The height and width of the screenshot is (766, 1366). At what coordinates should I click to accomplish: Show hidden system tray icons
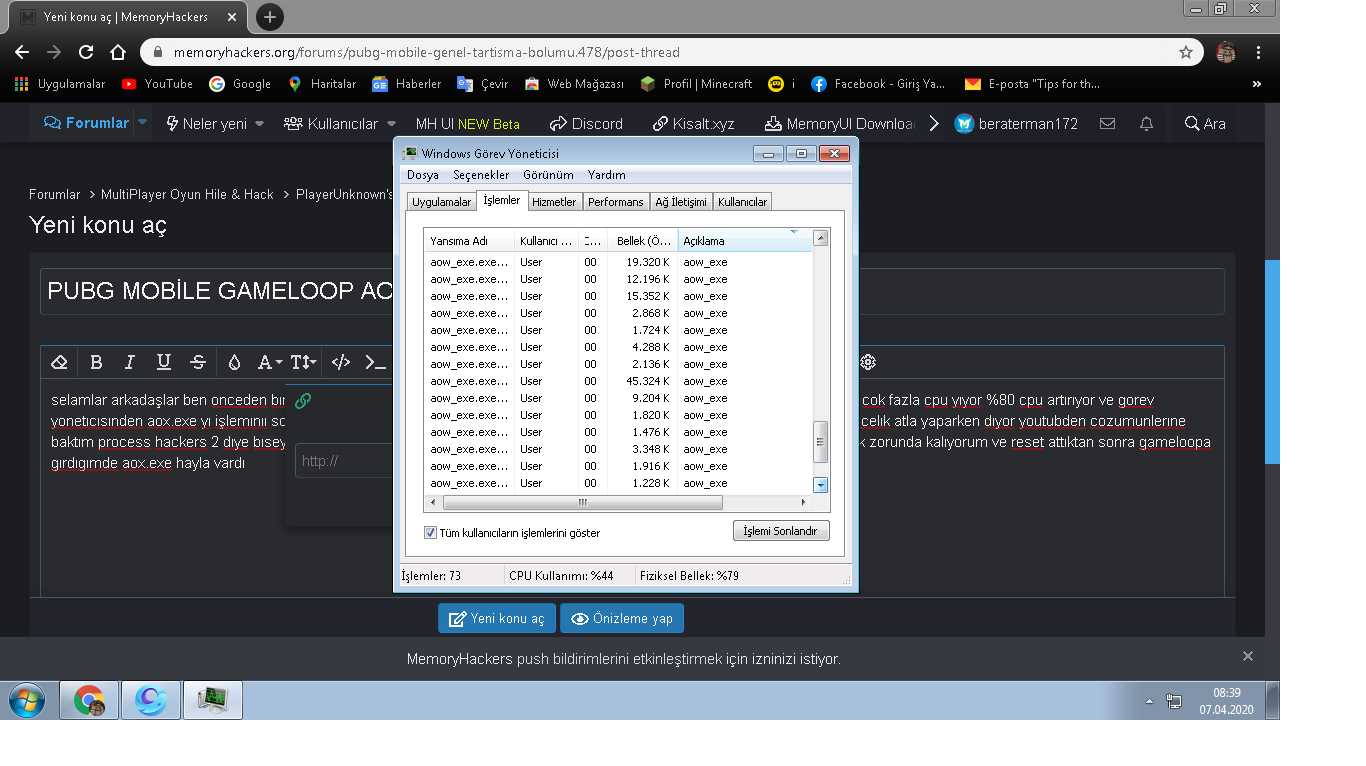(x=1149, y=701)
